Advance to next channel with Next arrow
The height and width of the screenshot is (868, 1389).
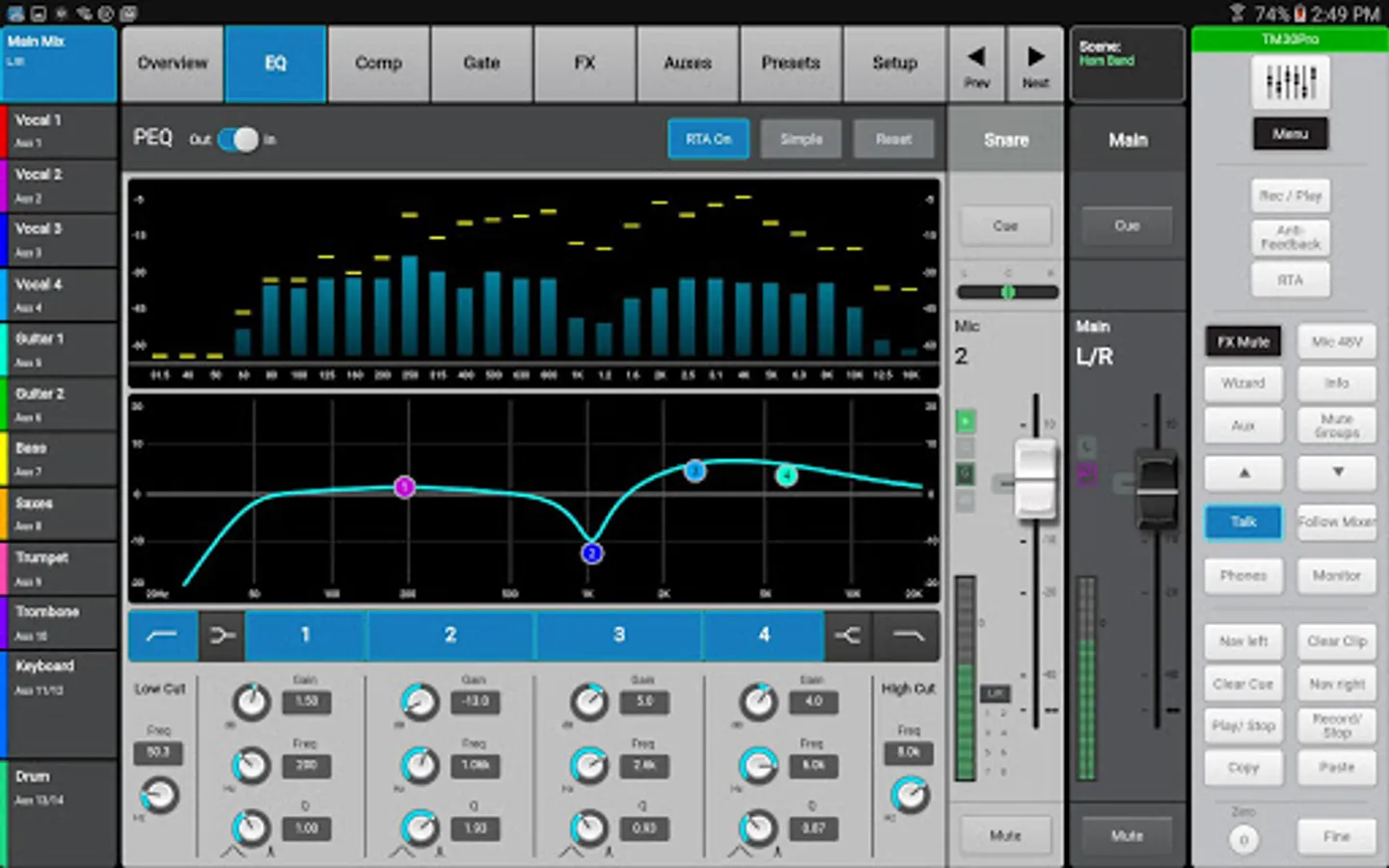(1035, 64)
